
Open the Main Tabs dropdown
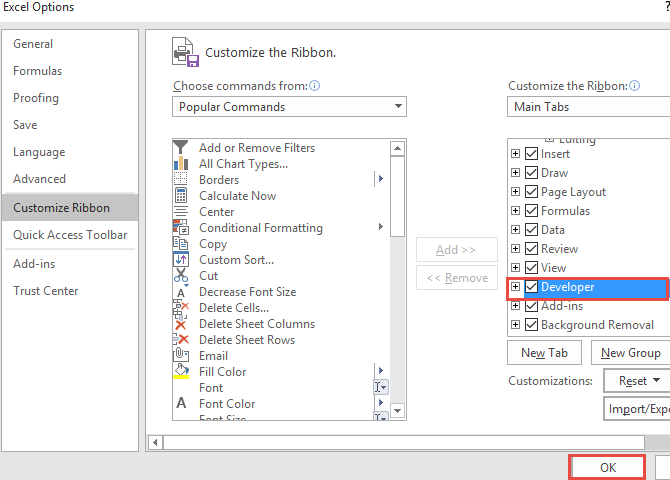coord(588,106)
